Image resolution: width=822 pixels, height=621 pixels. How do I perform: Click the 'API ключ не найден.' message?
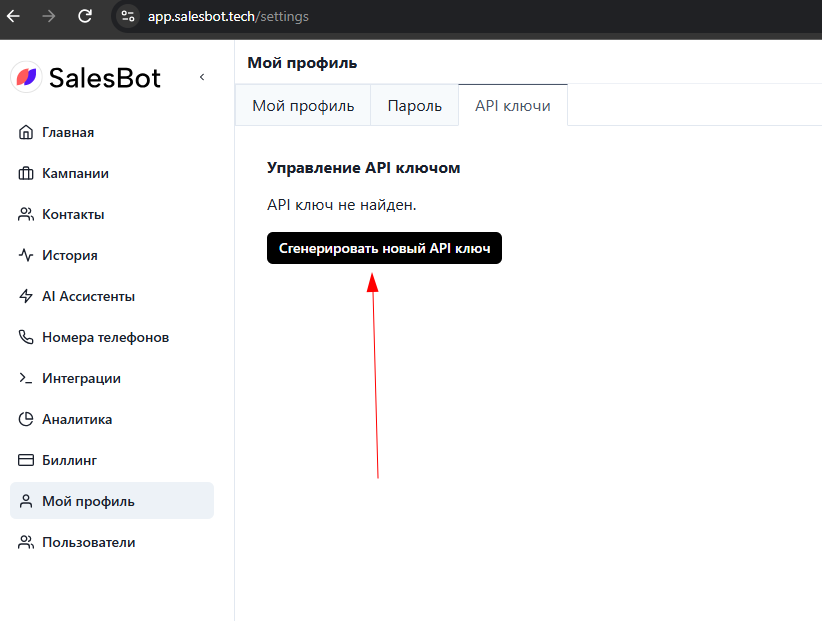341,205
